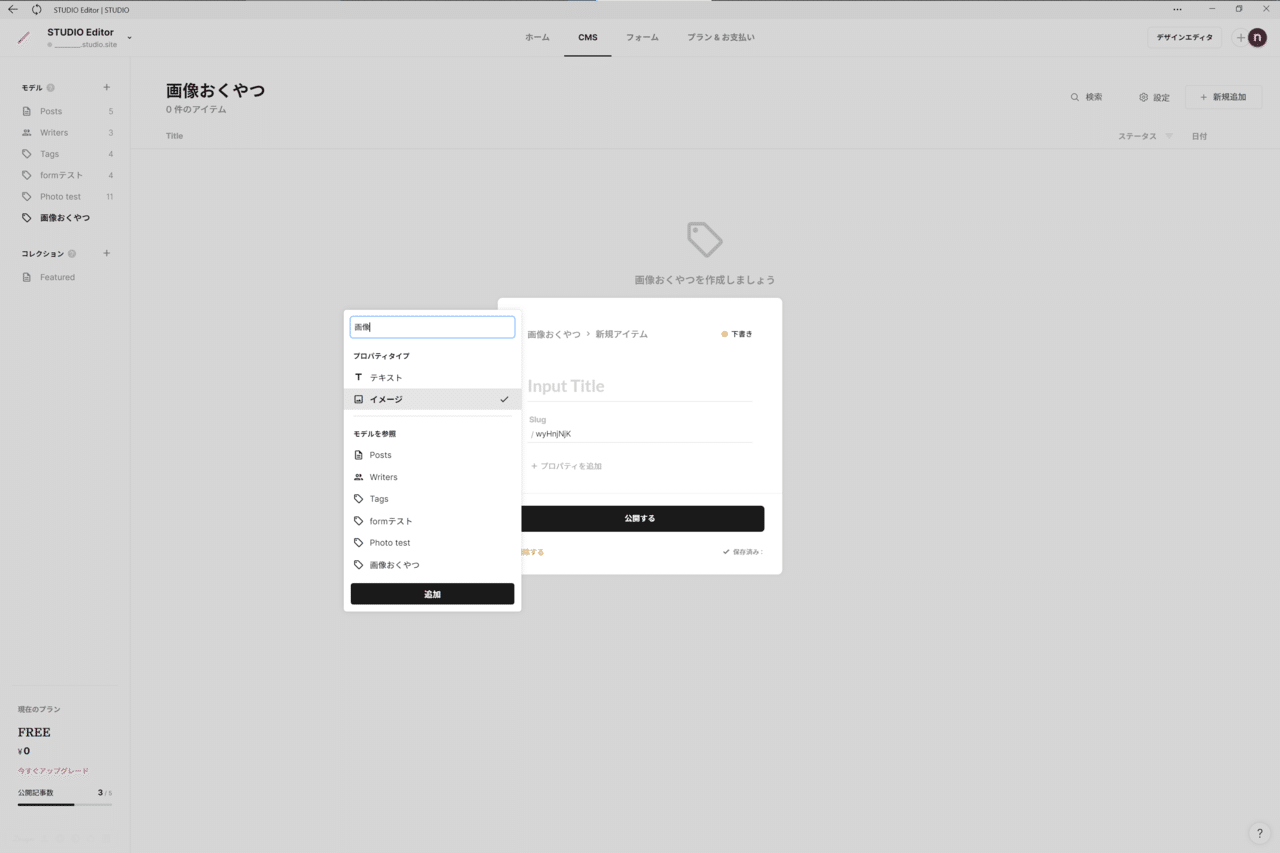
Task: Choose the テキスト property type
Action: click(x=432, y=378)
